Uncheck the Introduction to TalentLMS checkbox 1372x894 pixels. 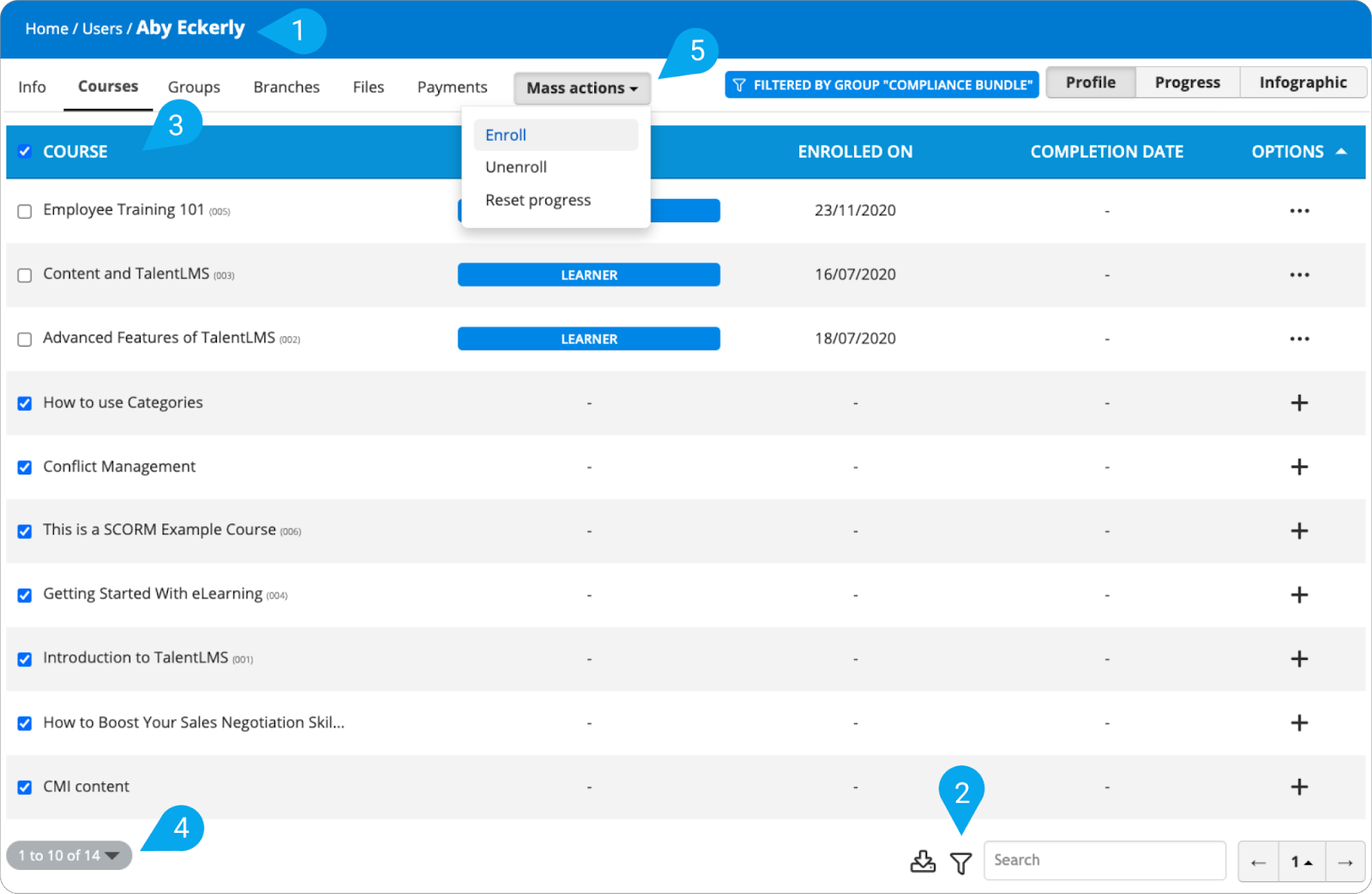[x=25, y=659]
